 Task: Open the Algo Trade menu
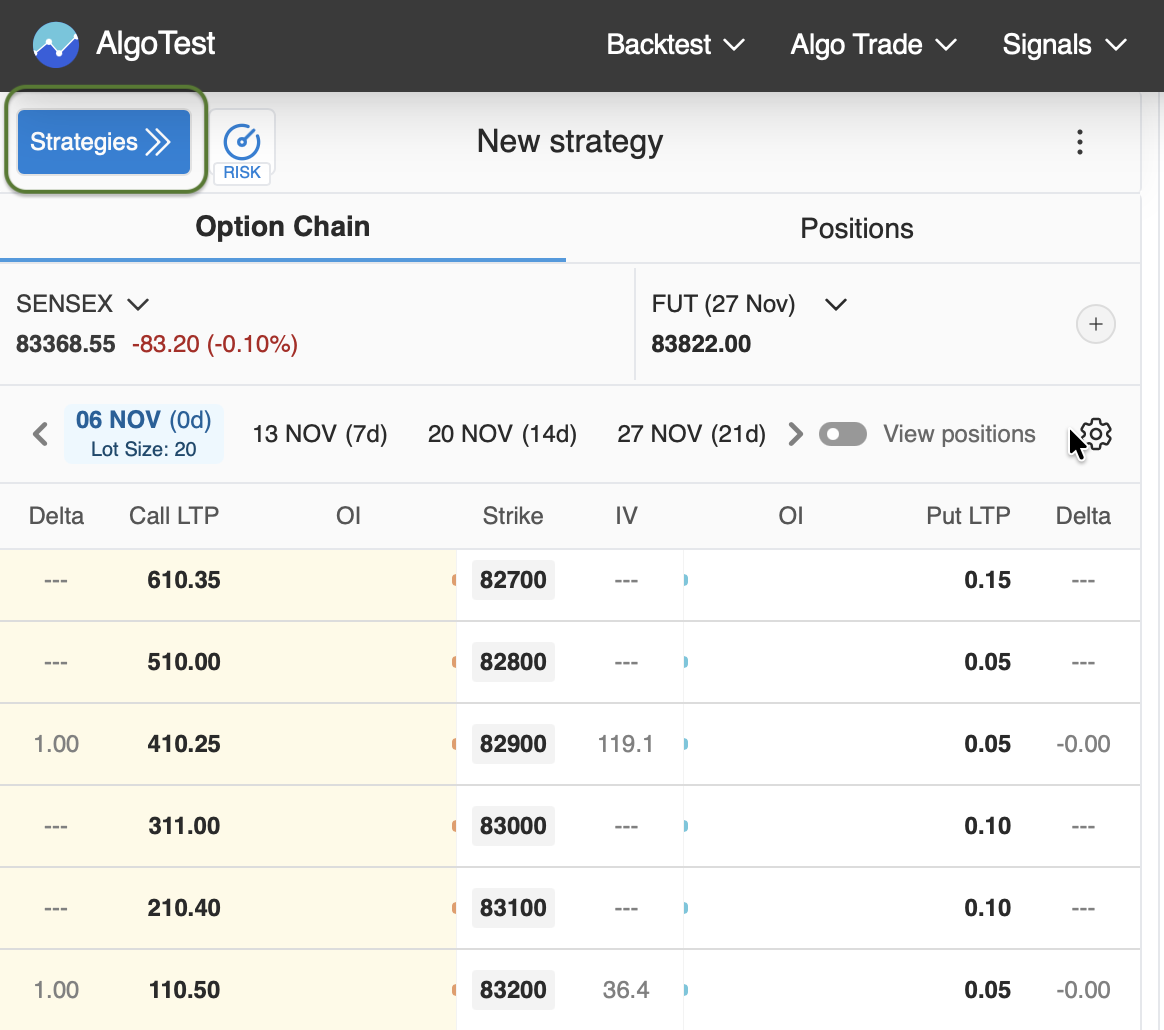click(873, 45)
